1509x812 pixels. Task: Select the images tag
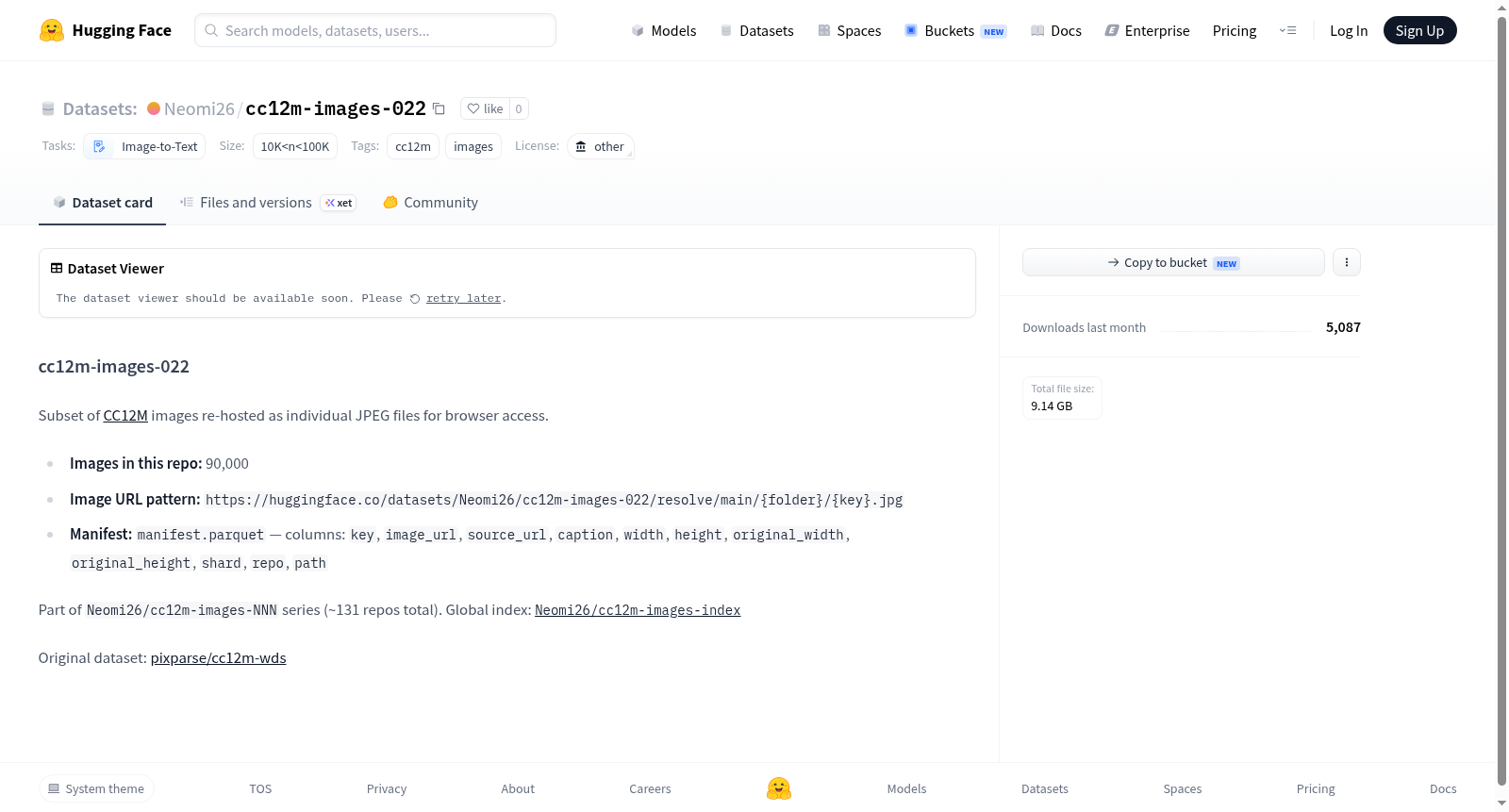coord(473,146)
